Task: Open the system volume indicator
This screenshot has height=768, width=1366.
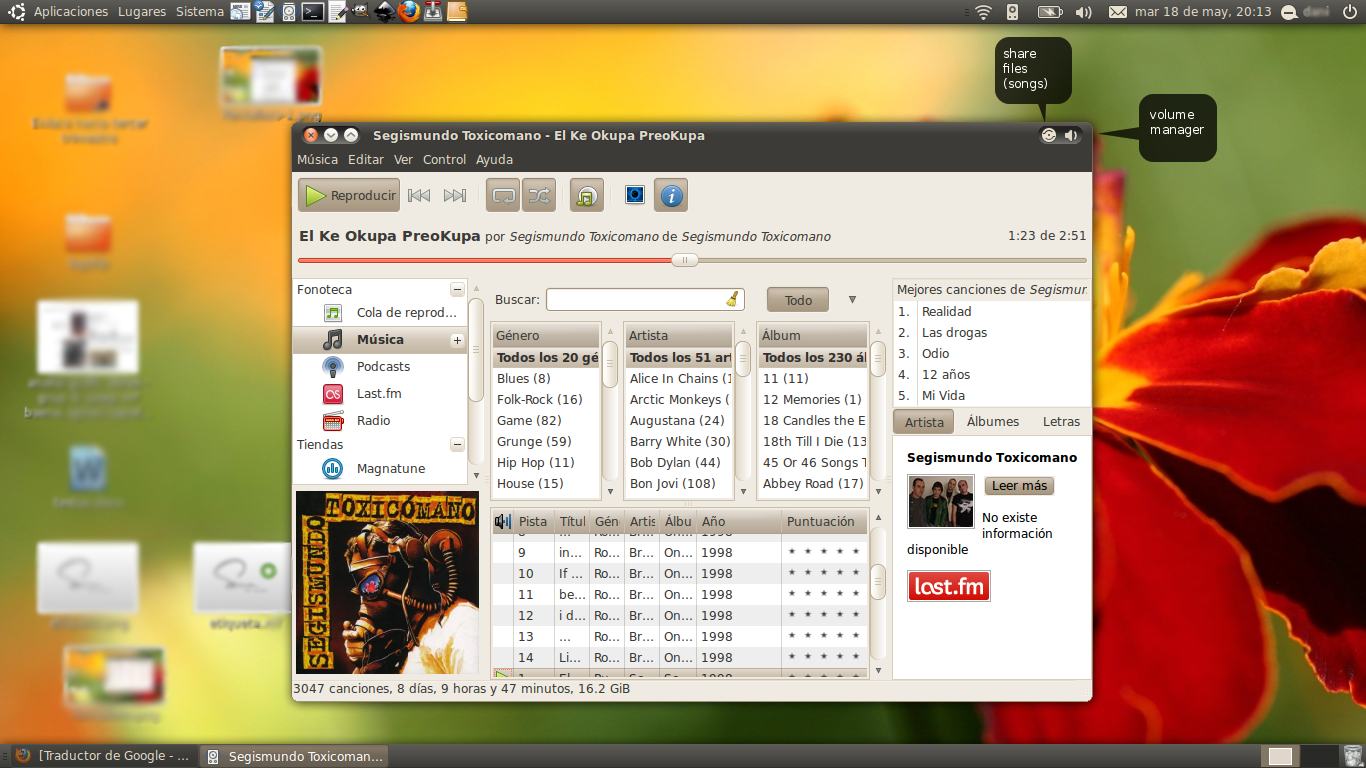Action: click(x=1083, y=12)
